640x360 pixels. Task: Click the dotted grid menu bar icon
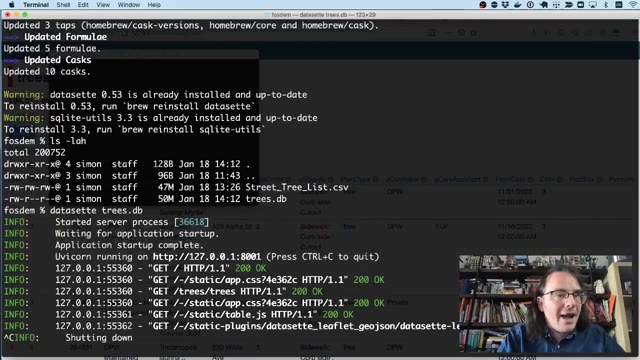coord(556,5)
